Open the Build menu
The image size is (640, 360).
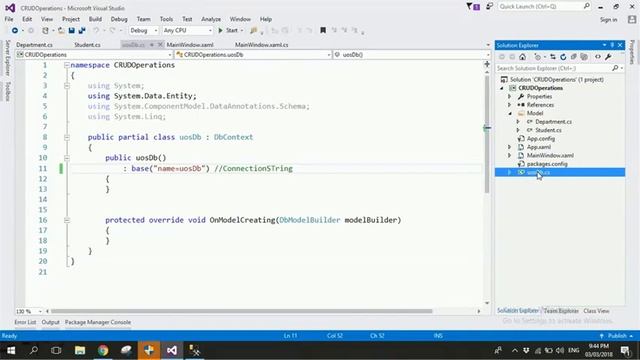click(x=95, y=19)
